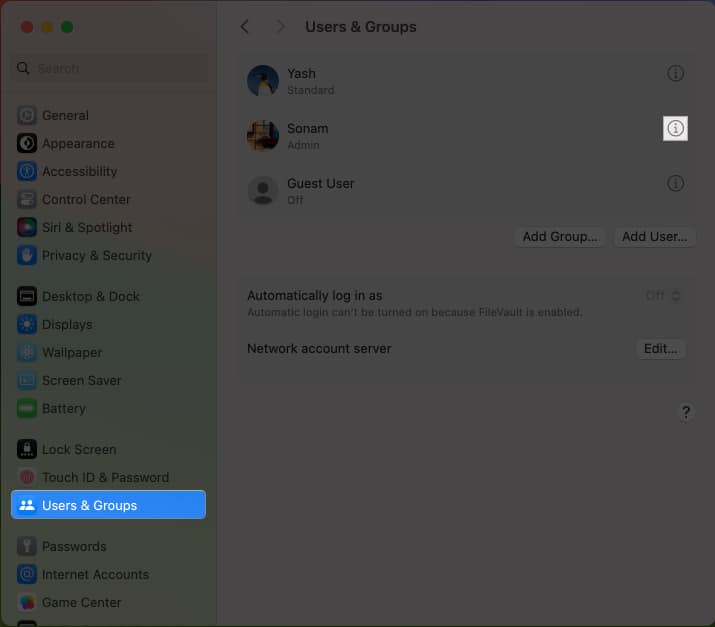Click the Siri & Spotlight icon

[x=27, y=227]
